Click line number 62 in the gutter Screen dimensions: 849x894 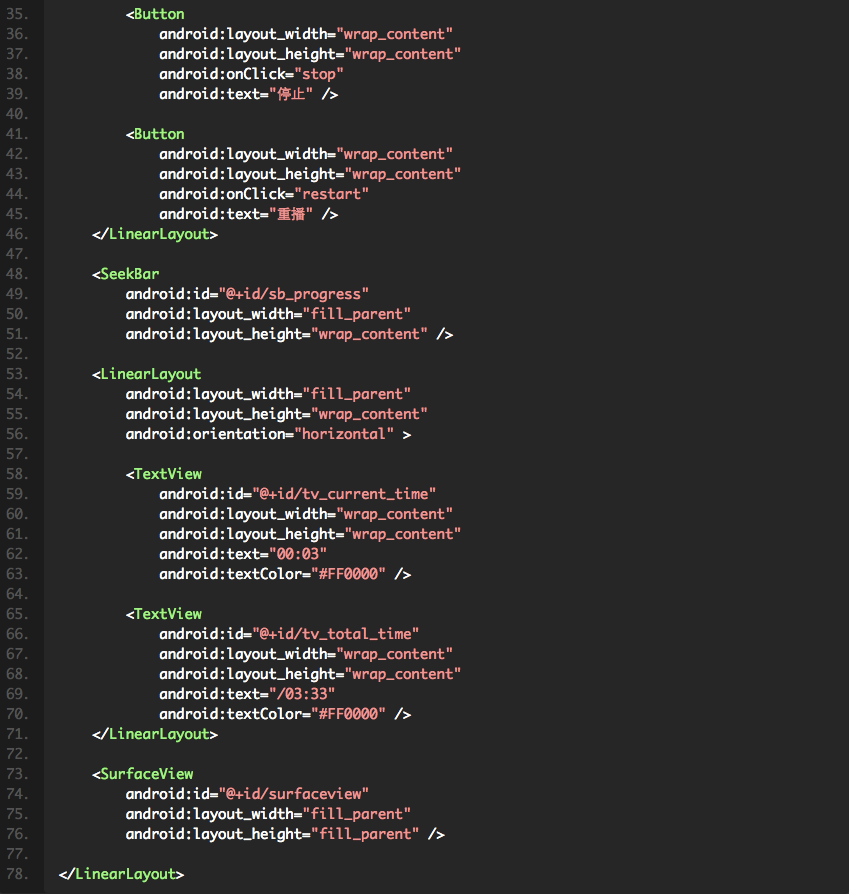(17, 554)
